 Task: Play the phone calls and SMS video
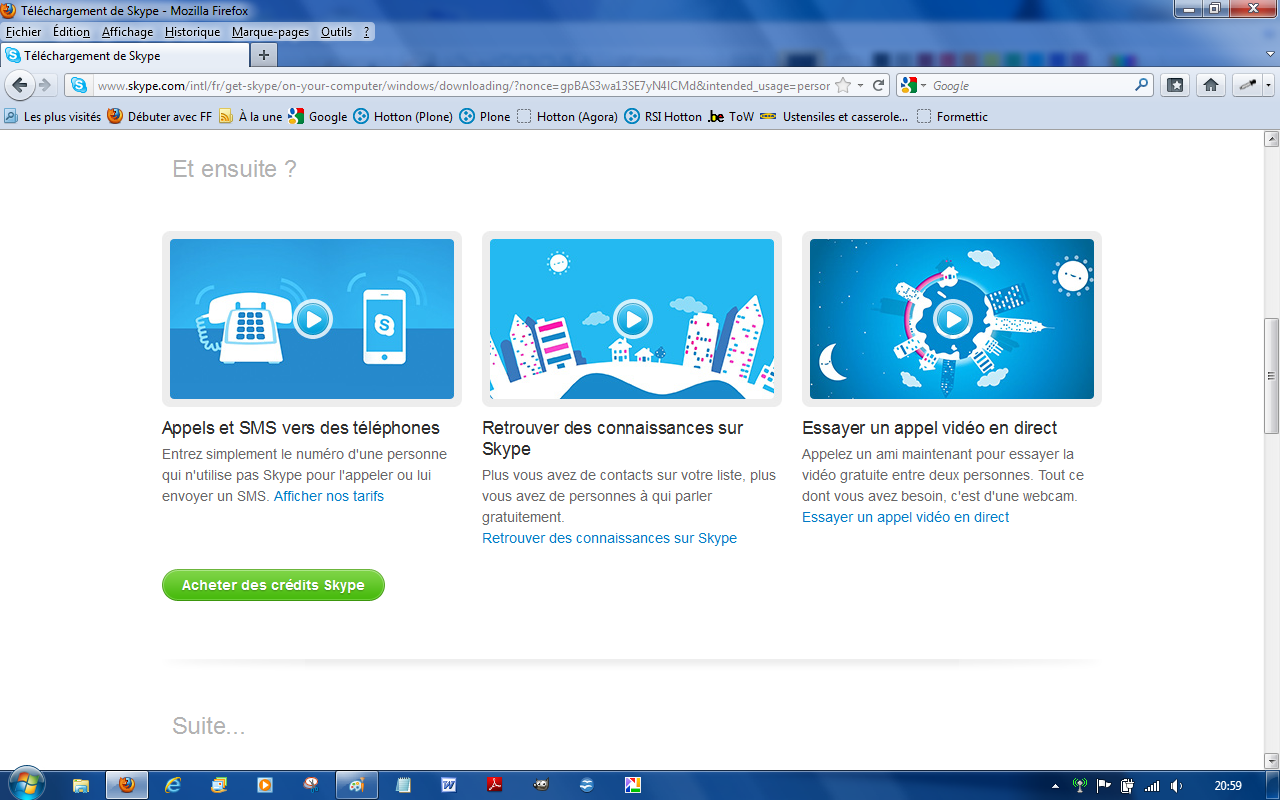(x=312, y=319)
